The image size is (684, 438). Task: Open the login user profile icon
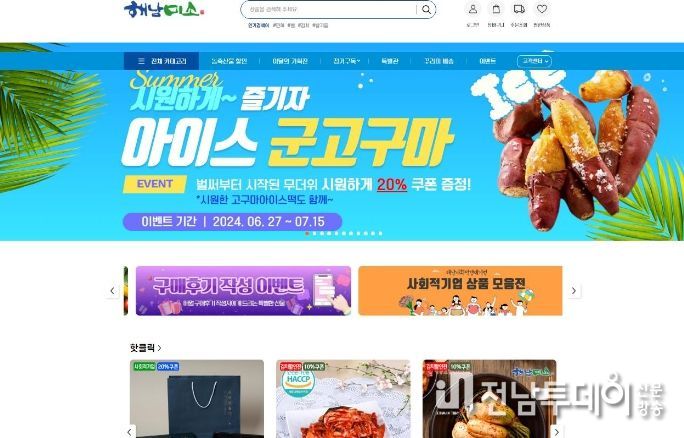click(x=472, y=9)
